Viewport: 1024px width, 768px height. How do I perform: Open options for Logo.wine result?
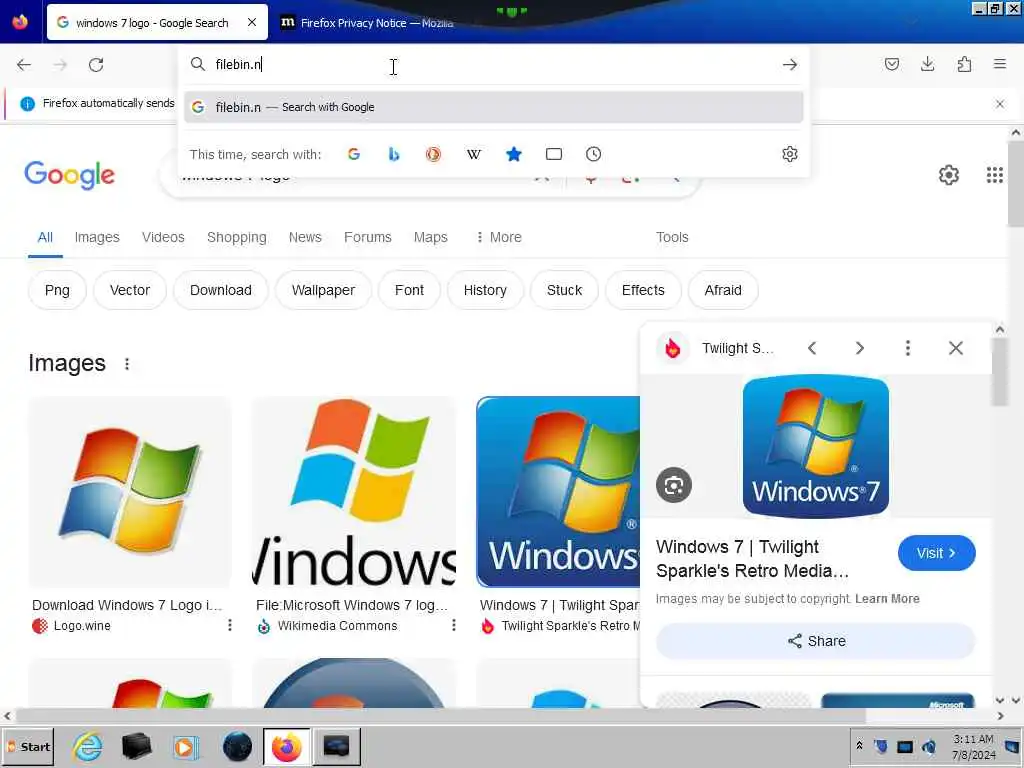click(230, 626)
